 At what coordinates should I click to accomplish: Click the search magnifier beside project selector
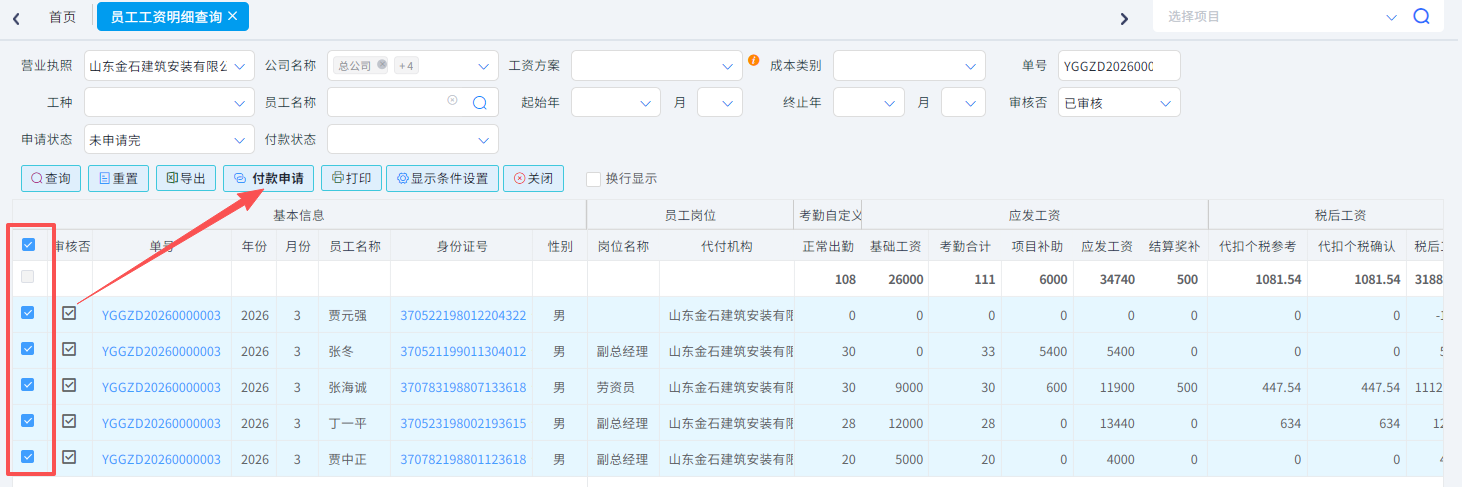(x=1421, y=17)
